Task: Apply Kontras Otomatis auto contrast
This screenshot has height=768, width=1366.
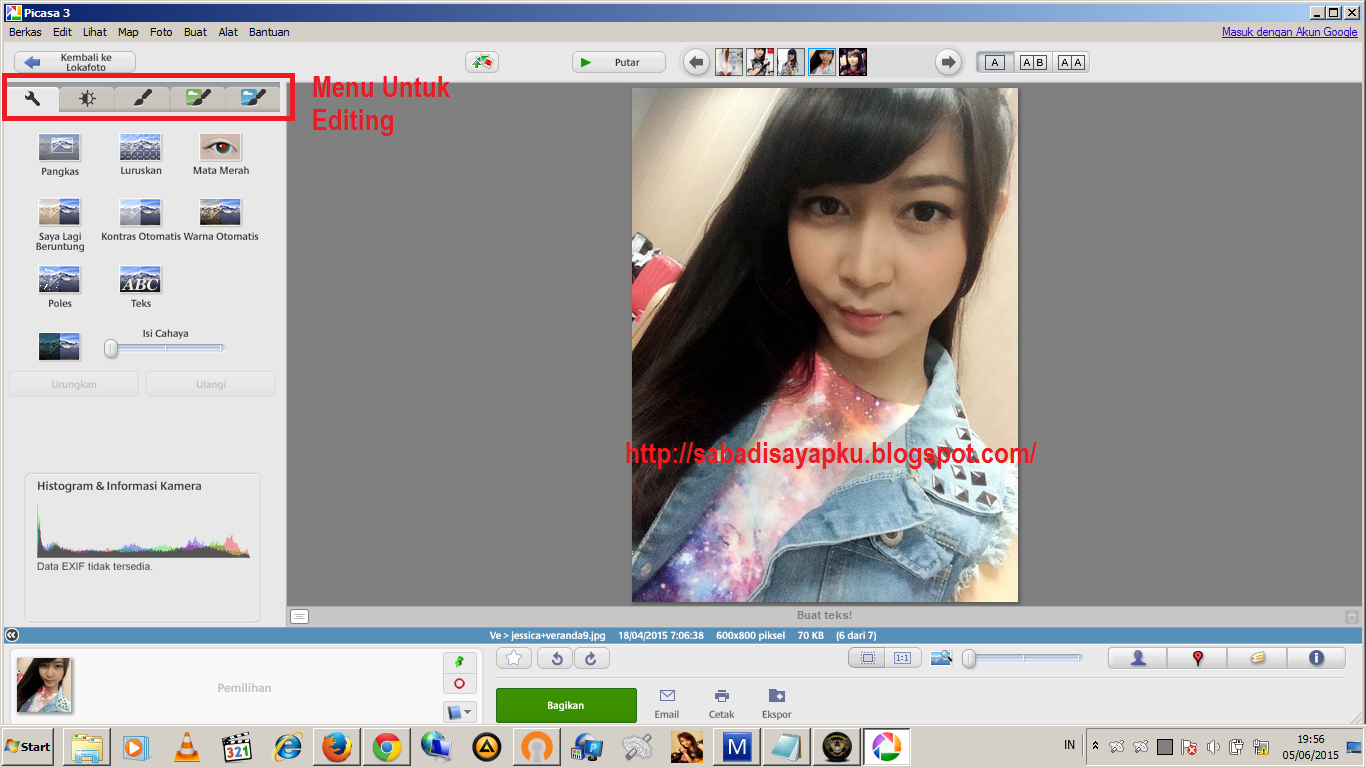Action: coord(140,220)
